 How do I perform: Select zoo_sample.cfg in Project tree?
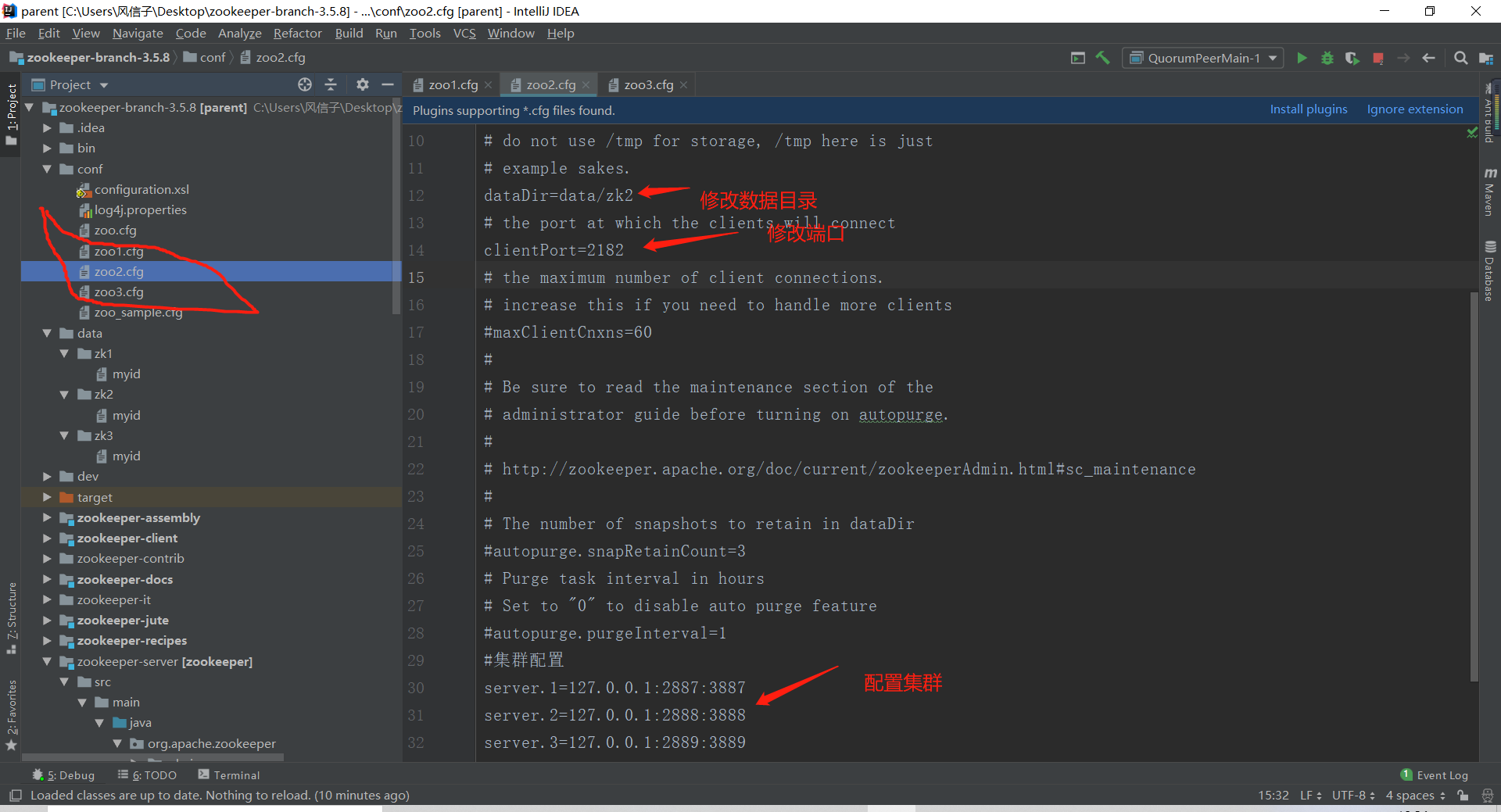(x=138, y=313)
